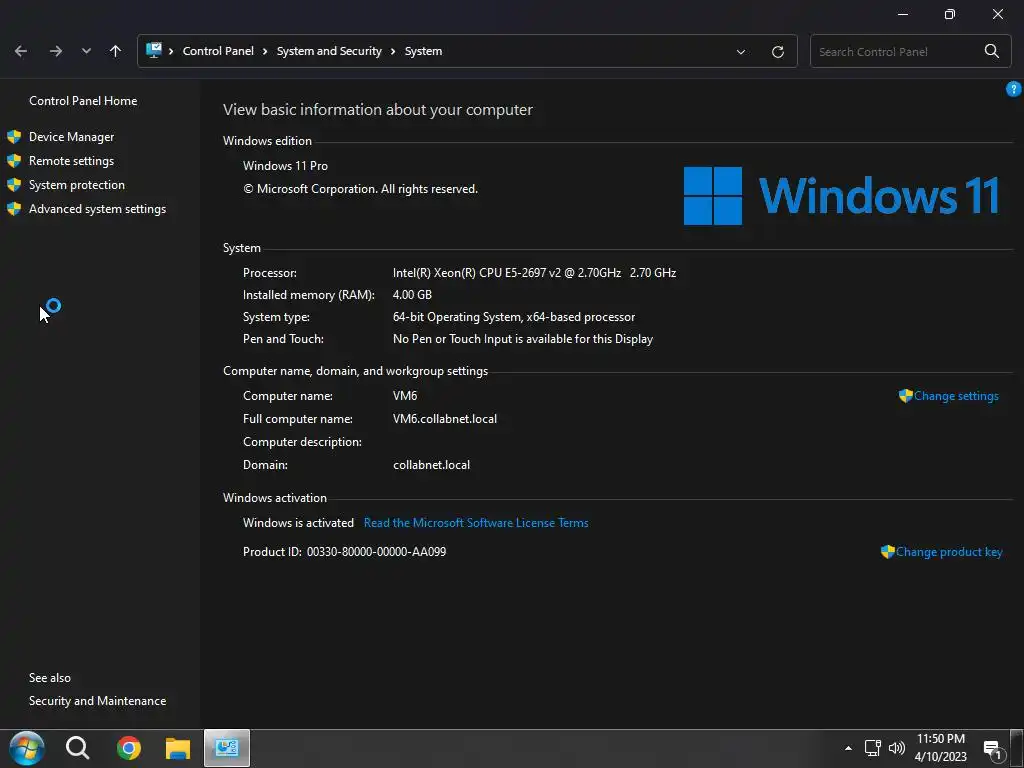Click the Show desktop strip
1024x768 pixels.
[1017, 748]
